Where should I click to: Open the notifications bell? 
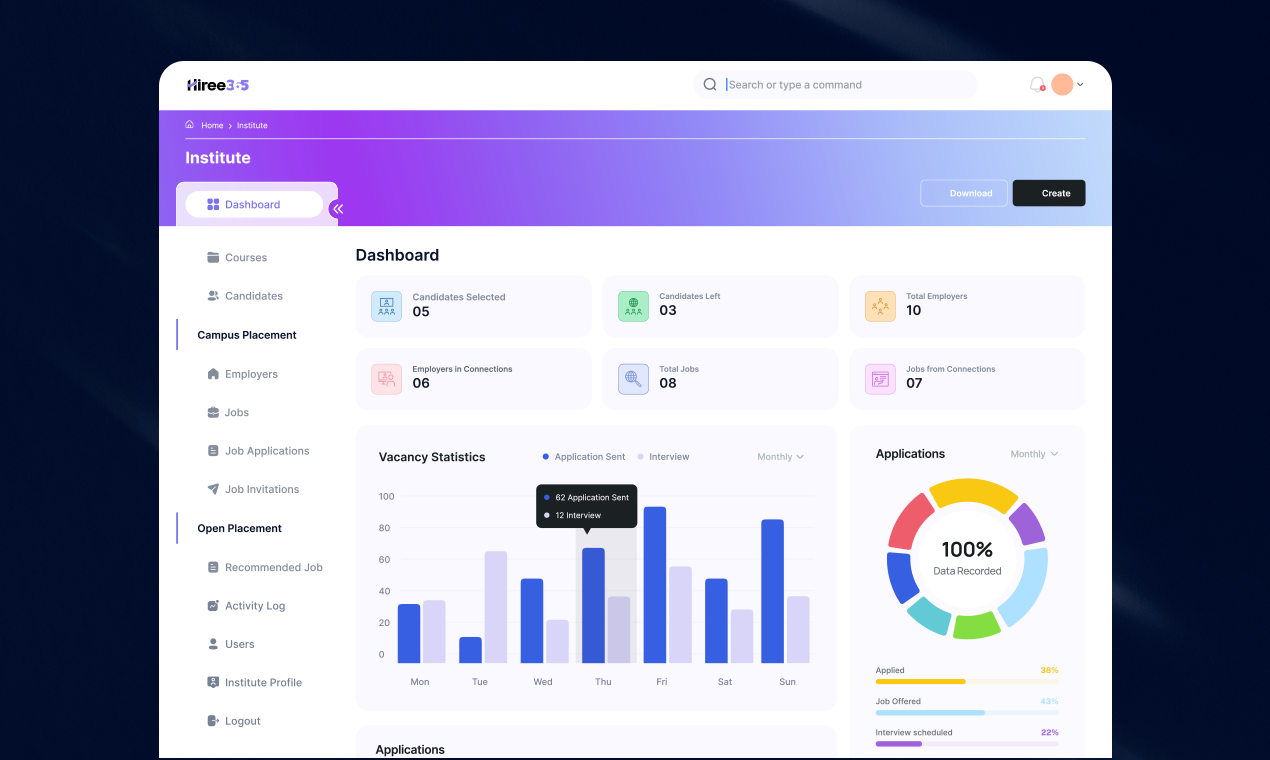coord(1037,85)
